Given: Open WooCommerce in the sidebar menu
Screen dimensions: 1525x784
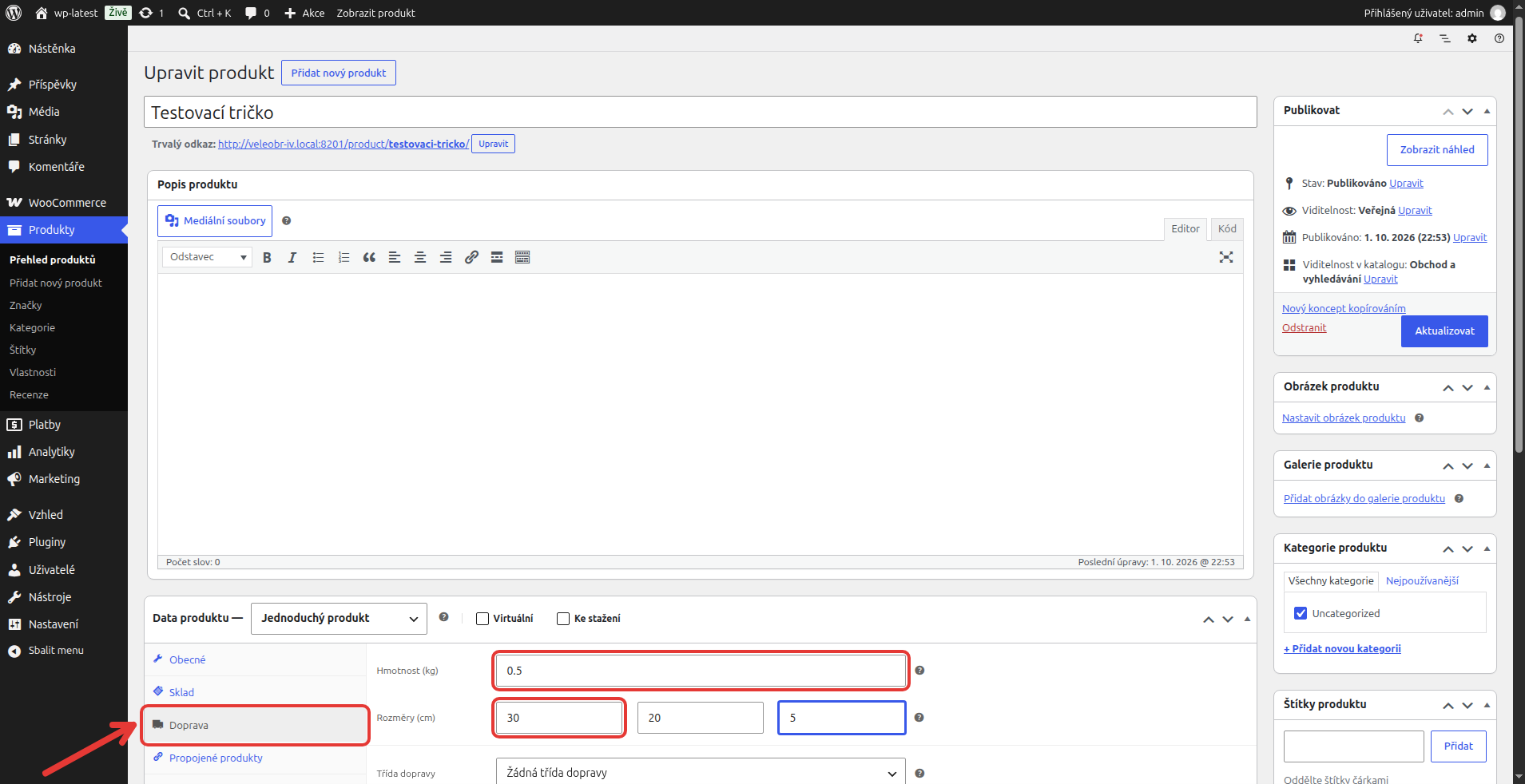Looking at the screenshot, I should click(x=64, y=203).
